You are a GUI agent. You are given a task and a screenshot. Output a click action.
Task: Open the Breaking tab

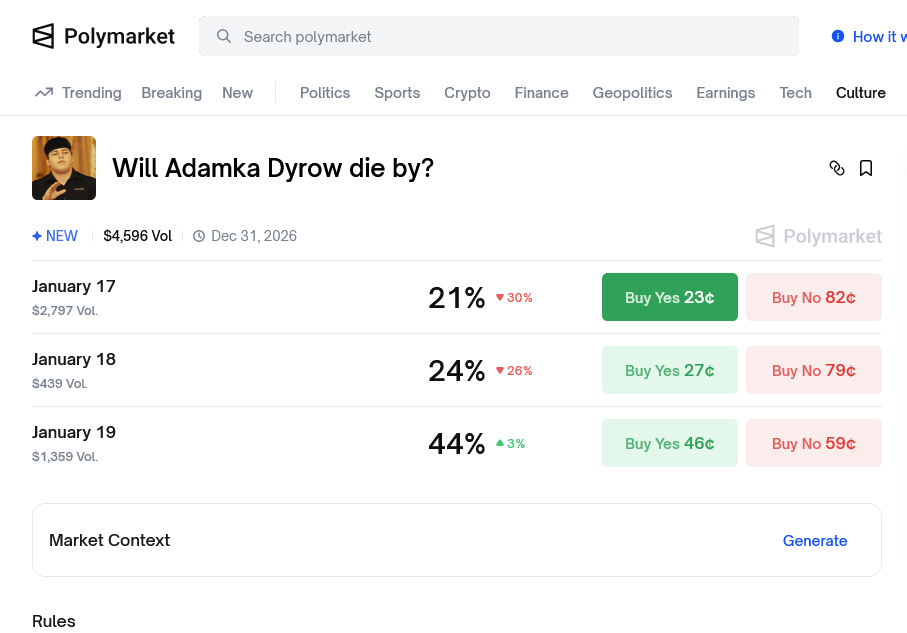pyautogui.click(x=171, y=93)
